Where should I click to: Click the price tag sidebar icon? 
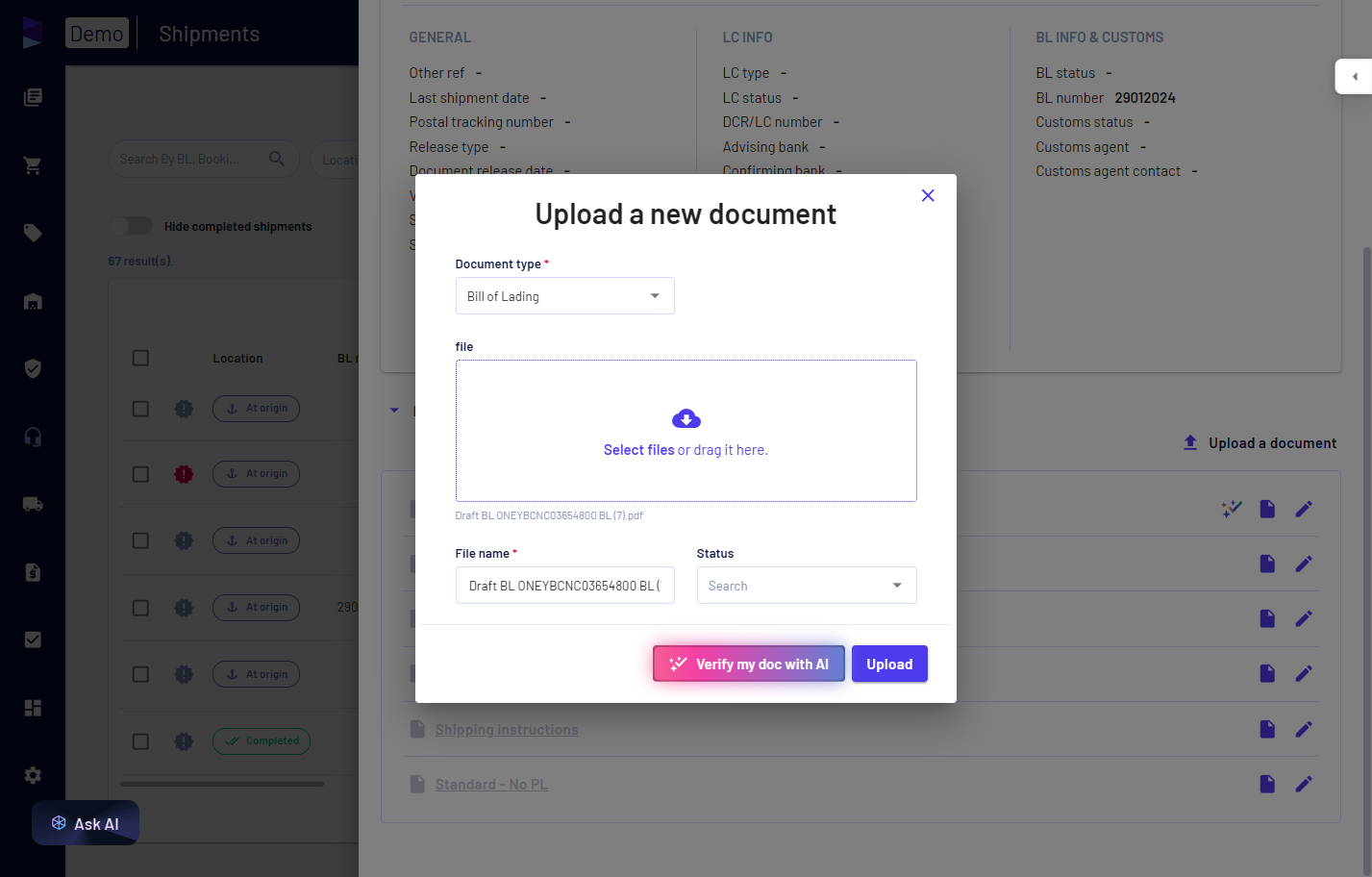[x=33, y=233]
